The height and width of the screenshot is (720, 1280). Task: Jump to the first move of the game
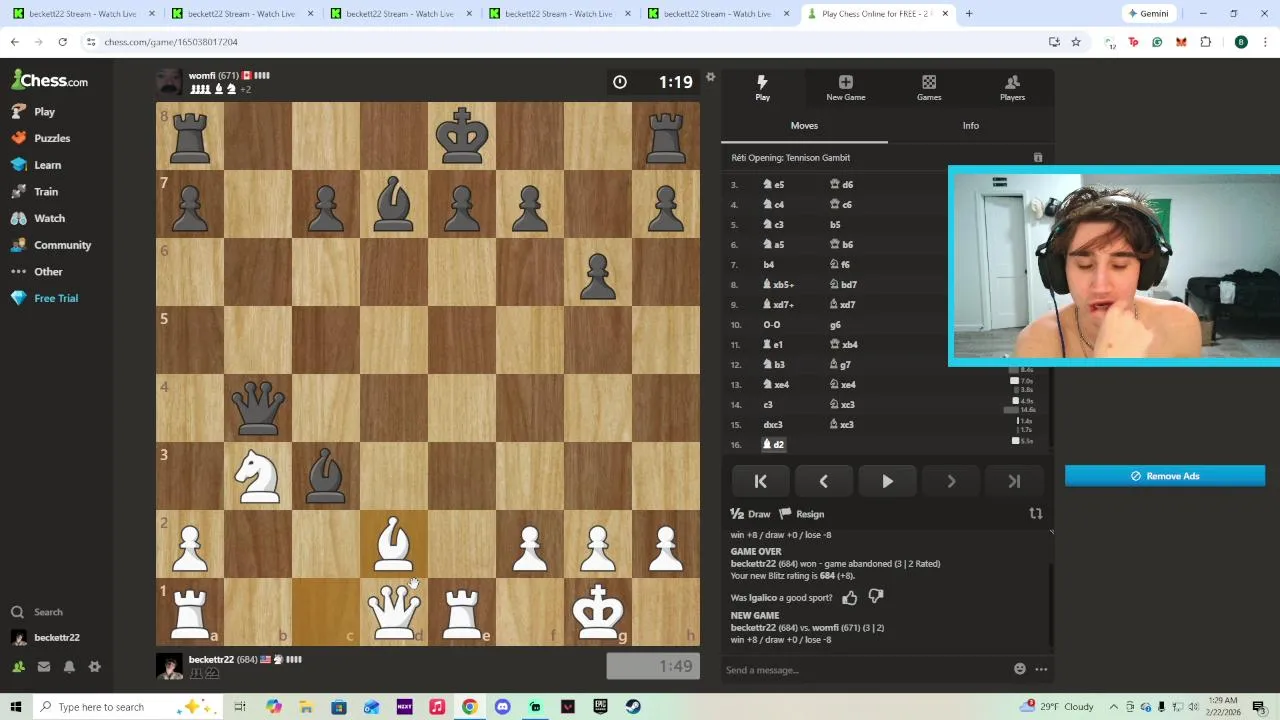[x=760, y=481]
